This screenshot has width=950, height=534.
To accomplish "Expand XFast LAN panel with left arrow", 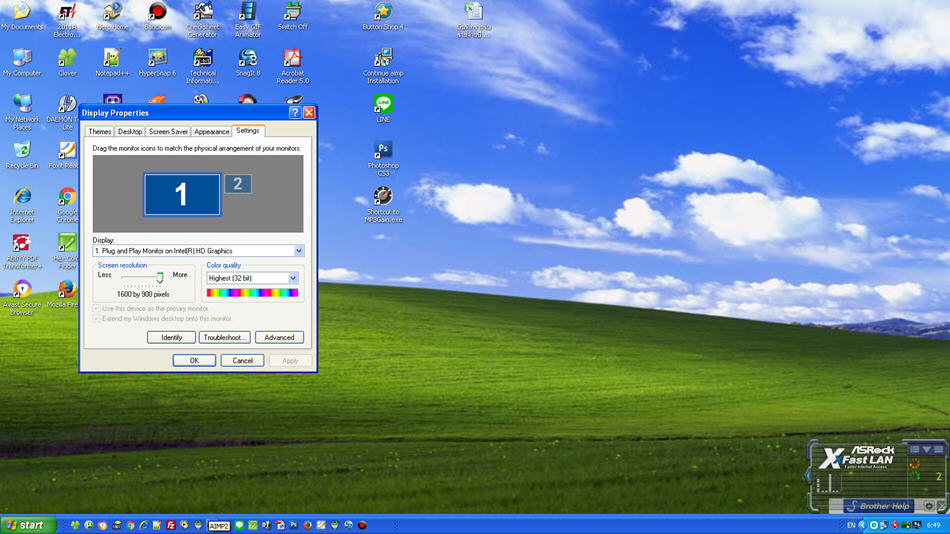I will tap(808, 476).
